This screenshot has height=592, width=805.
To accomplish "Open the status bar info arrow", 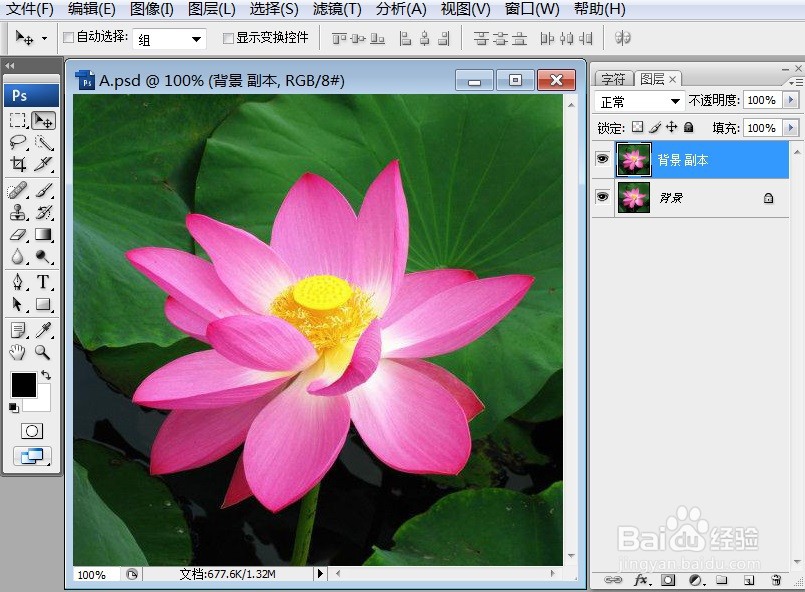I will (320, 573).
